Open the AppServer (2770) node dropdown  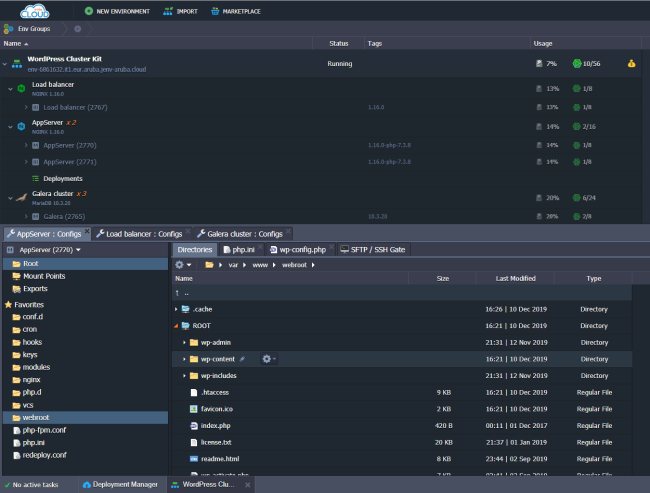[x=78, y=250]
